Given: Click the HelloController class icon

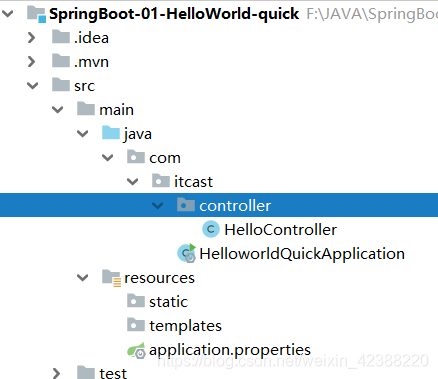Looking at the screenshot, I should point(211,229).
